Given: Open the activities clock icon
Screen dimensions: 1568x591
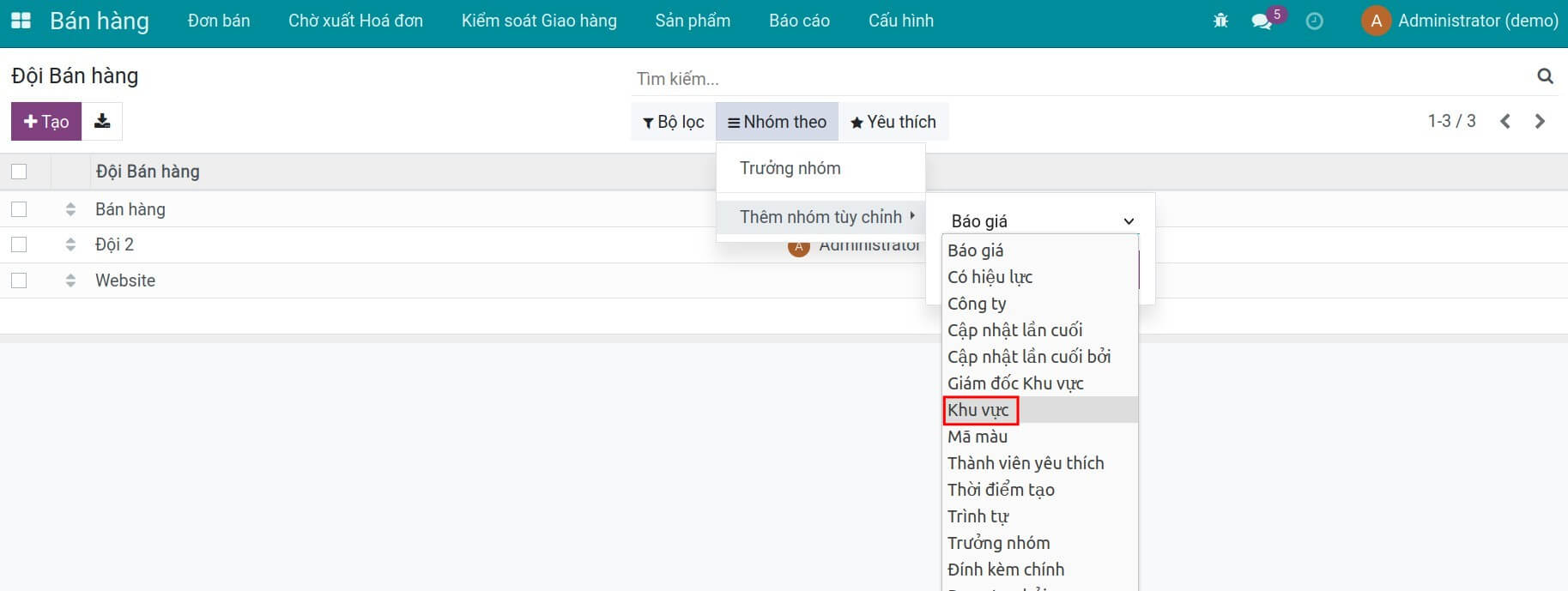Looking at the screenshot, I should (1314, 21).
